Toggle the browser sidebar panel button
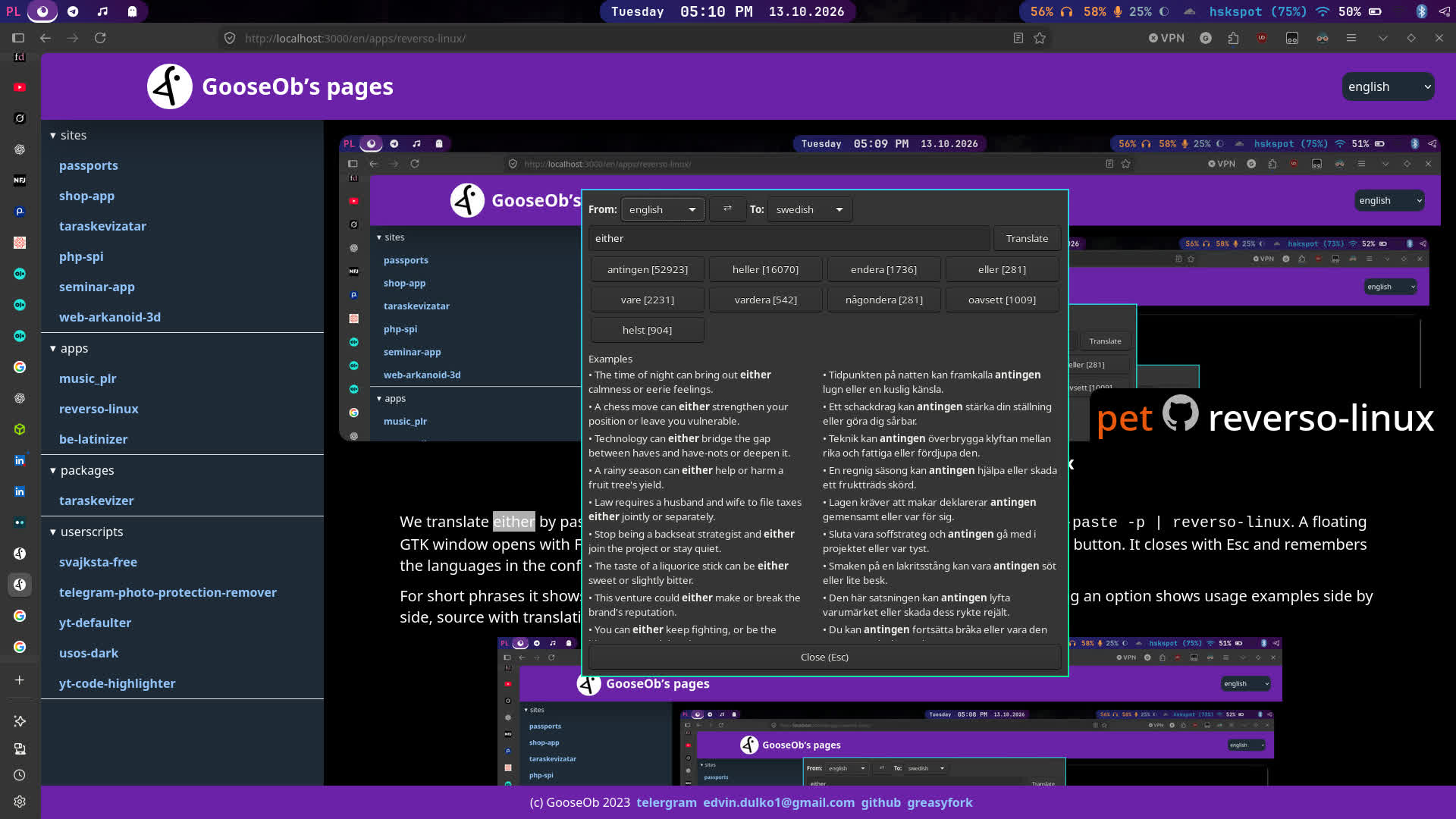This screenshot has width=1456, height=819. coord(18,38)
